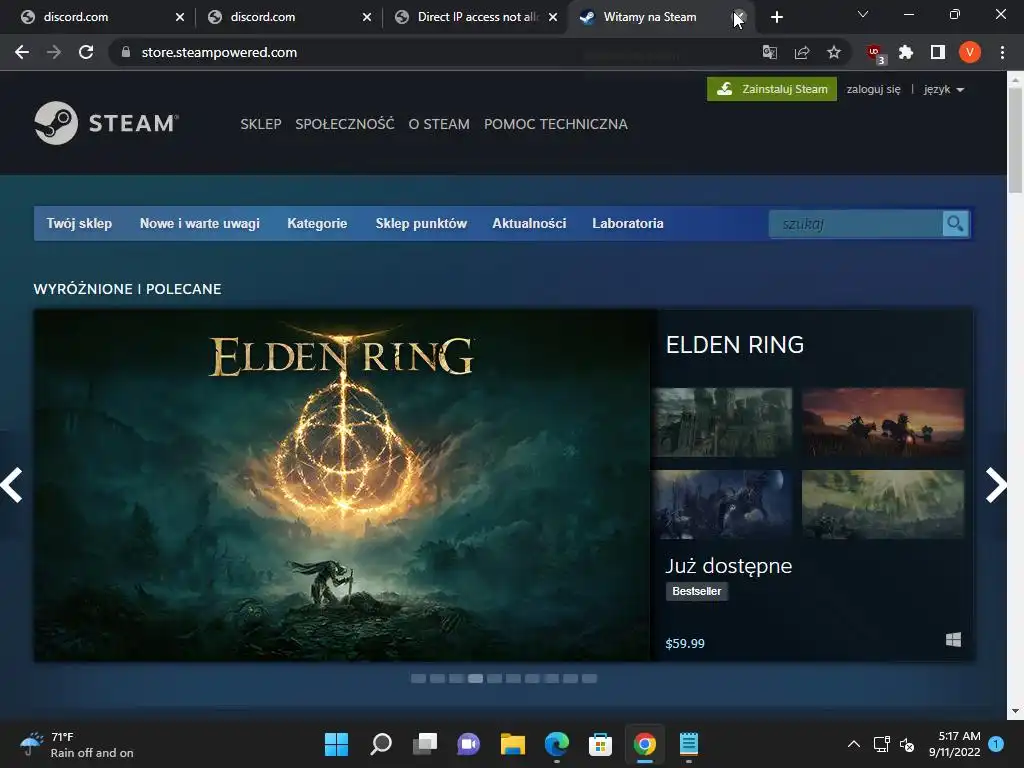Click the share page icon in address bar
The height and width of the screenshot is (768, 1024).
point(802,52)
